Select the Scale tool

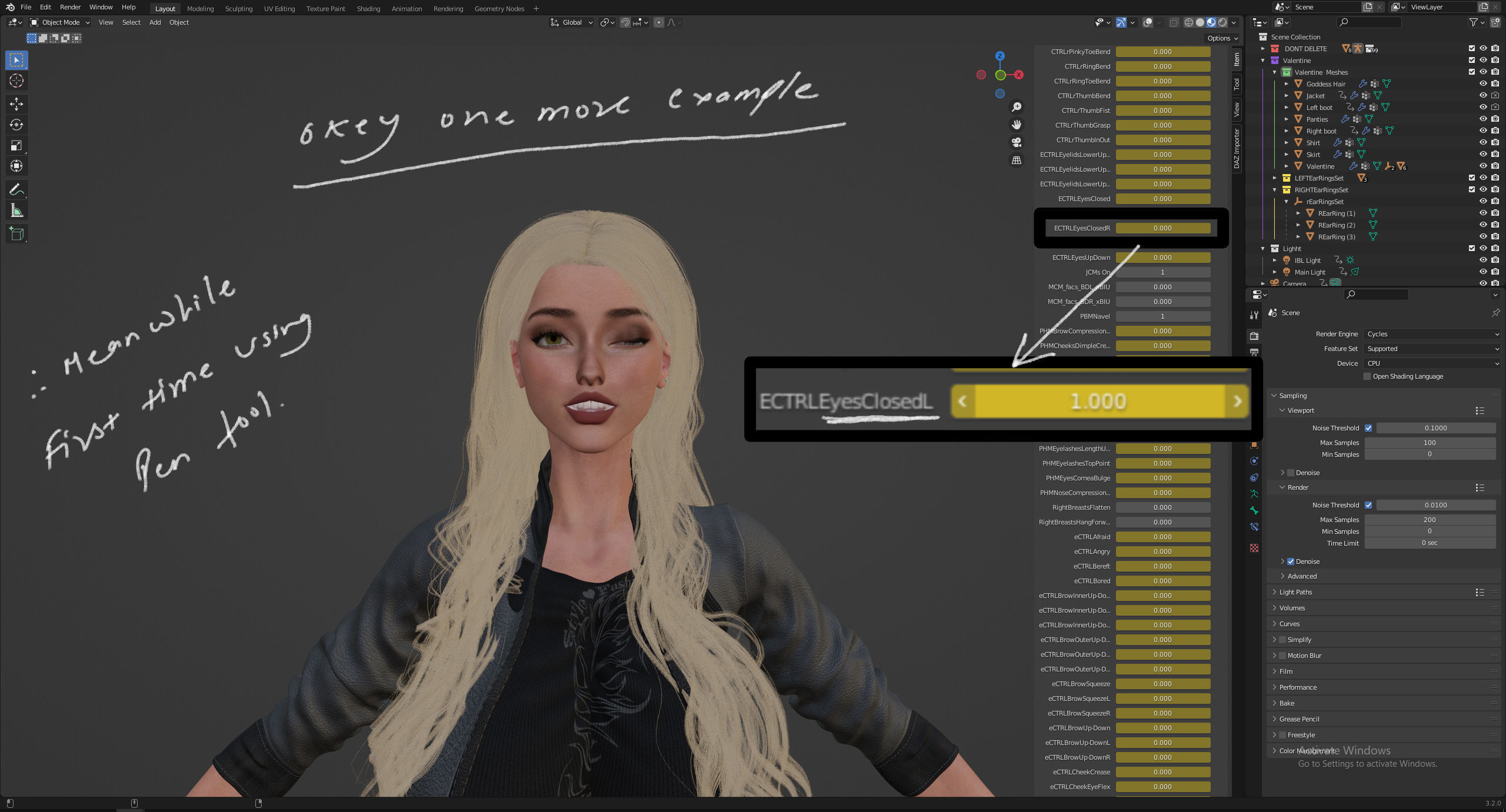(16, 145)
